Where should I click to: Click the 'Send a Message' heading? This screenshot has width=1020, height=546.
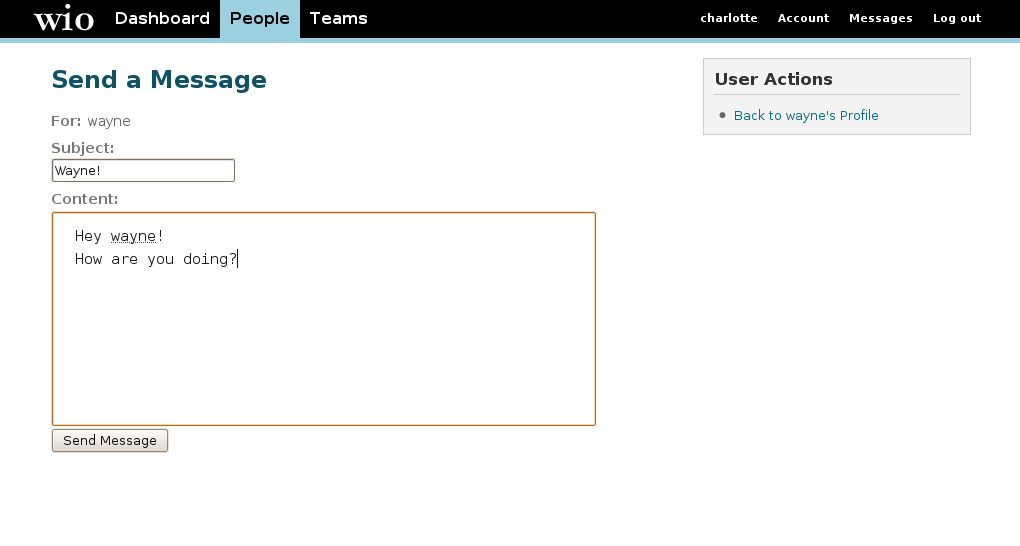tap(159, 79)
